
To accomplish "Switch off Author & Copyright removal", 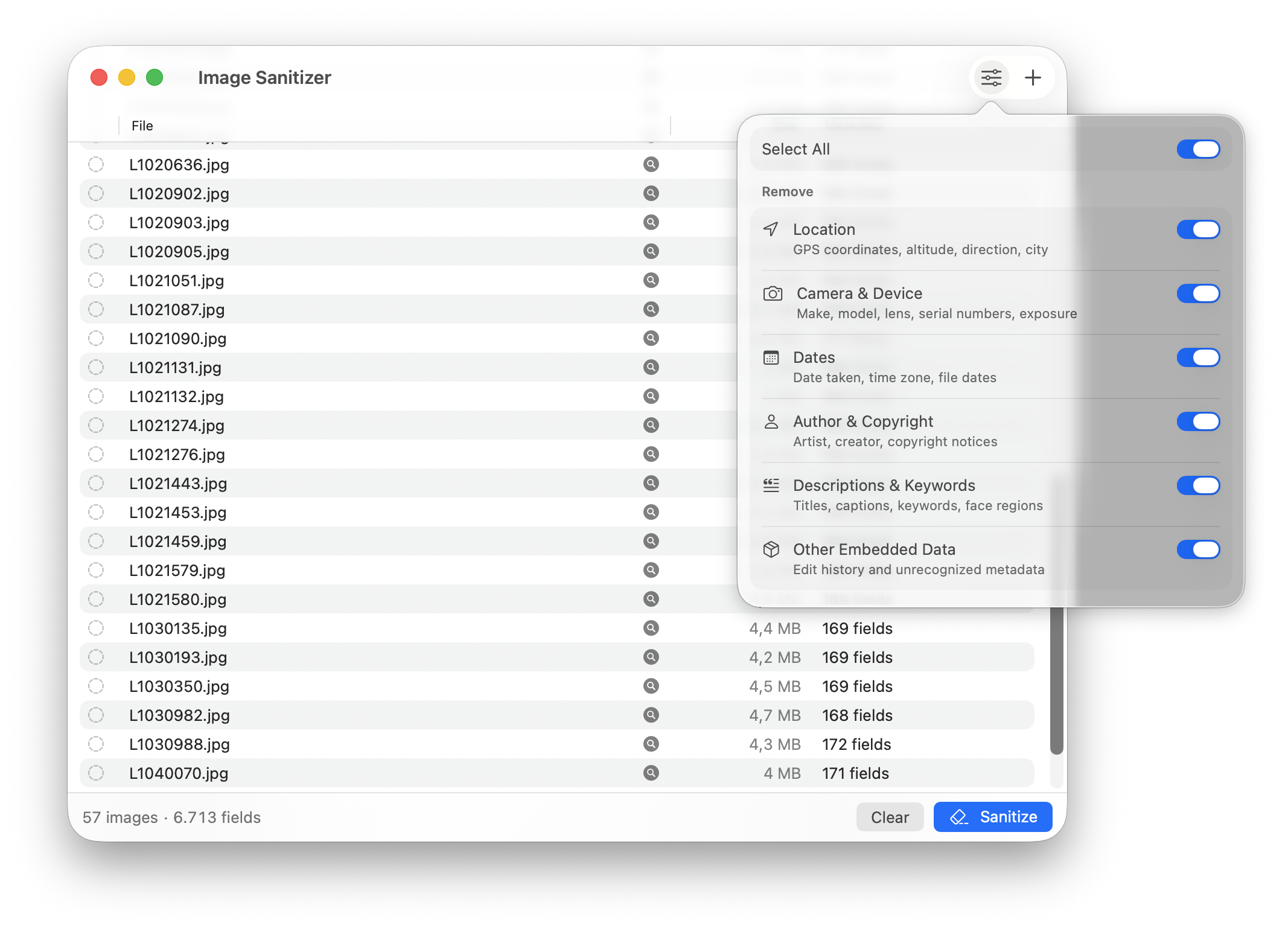I will 1198,421.
